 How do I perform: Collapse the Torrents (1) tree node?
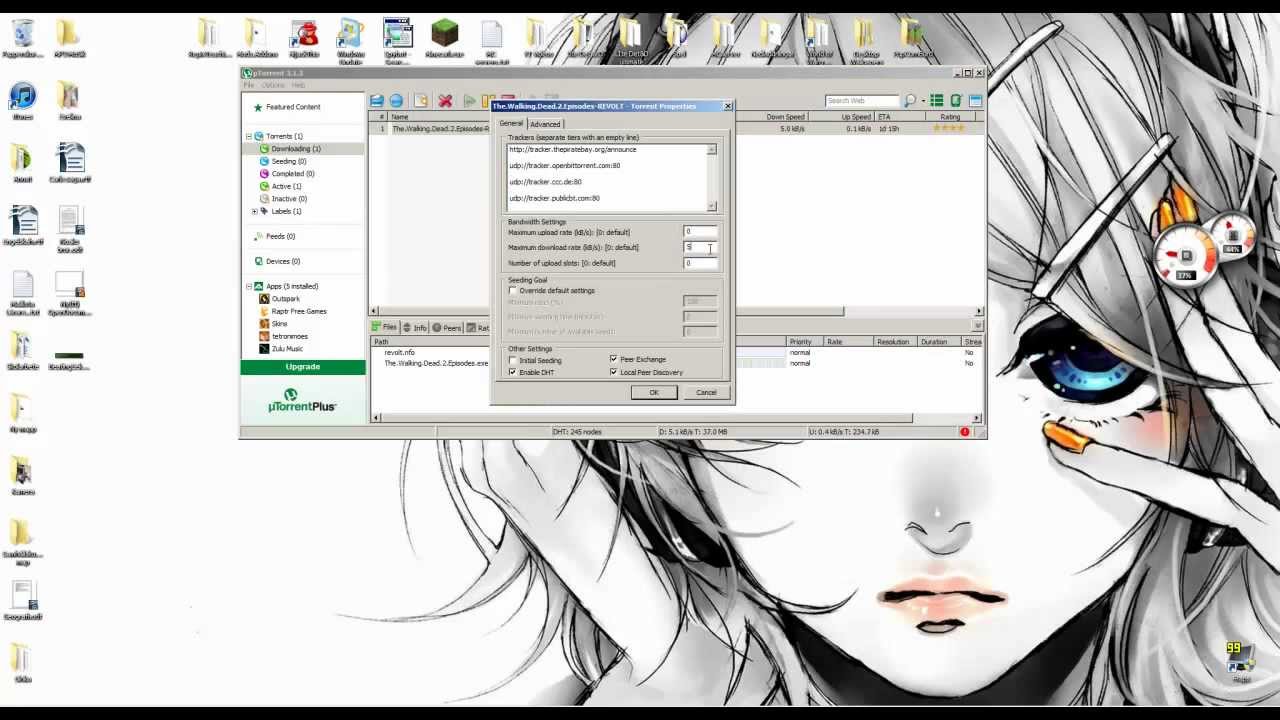pyautogui.click(x=248, y=136)
